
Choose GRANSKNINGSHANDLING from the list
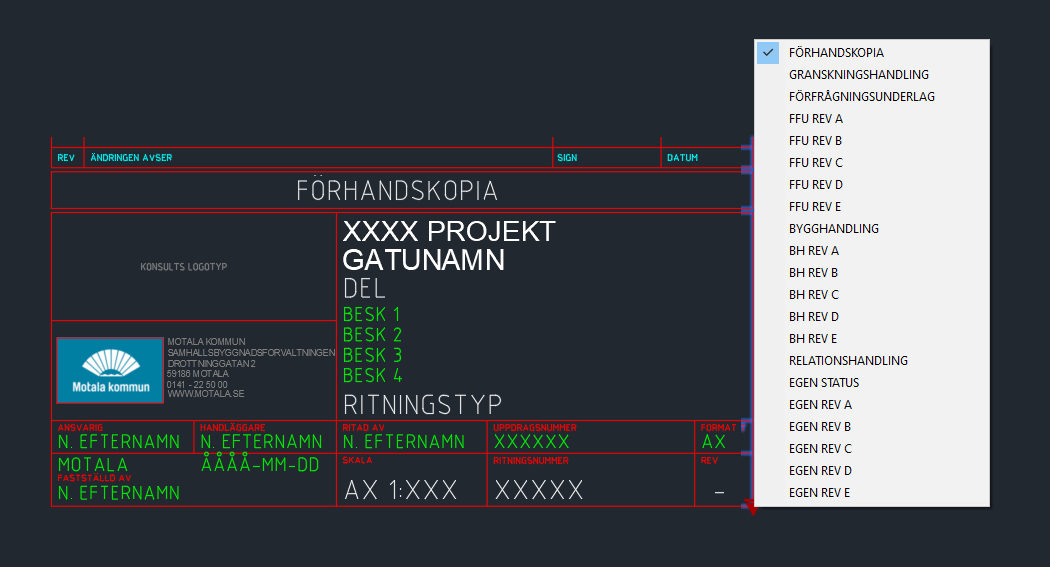pyautogui.click(x=858, y=75)
